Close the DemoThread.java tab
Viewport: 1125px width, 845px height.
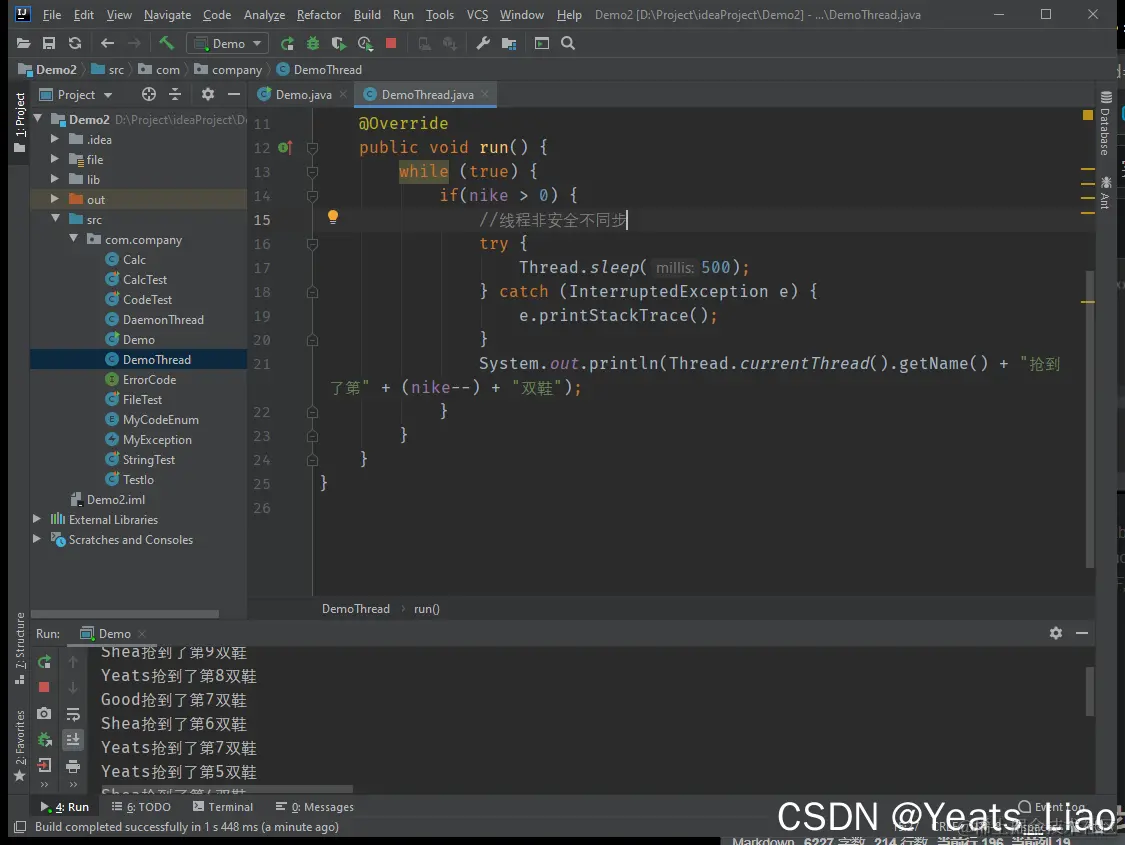pos(485,94)
